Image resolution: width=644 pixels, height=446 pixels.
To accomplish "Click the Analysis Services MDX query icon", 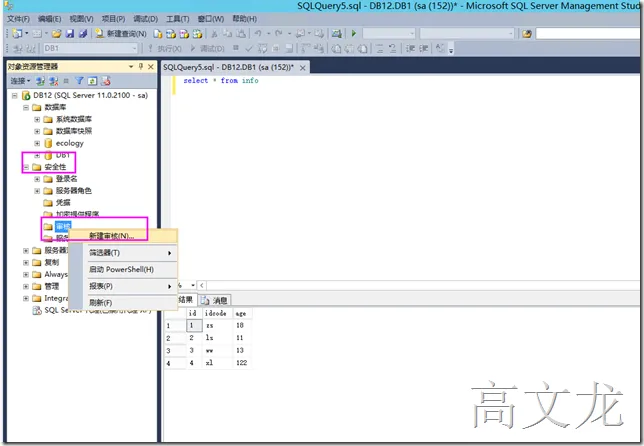I will pos(171,34).
